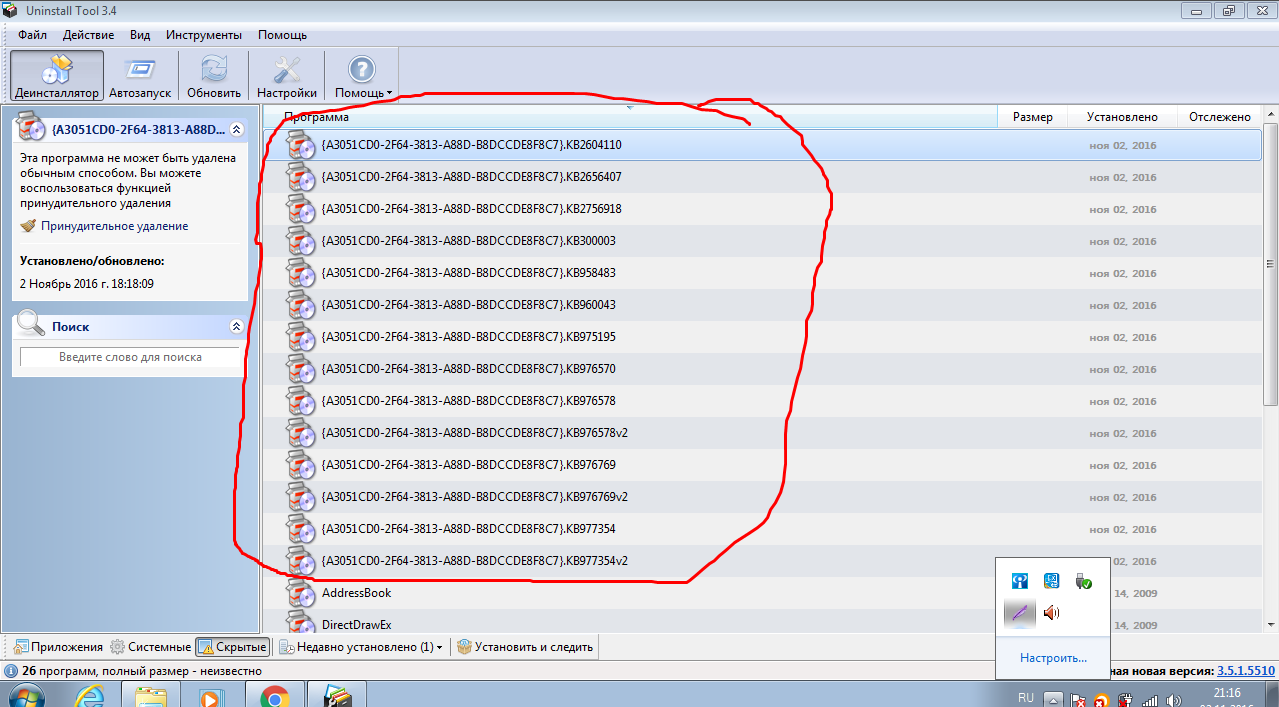Select icon of the KB2756918 entry
Image resolution: width=1279 pixels, height=707 pixels.
coord(301,209)
